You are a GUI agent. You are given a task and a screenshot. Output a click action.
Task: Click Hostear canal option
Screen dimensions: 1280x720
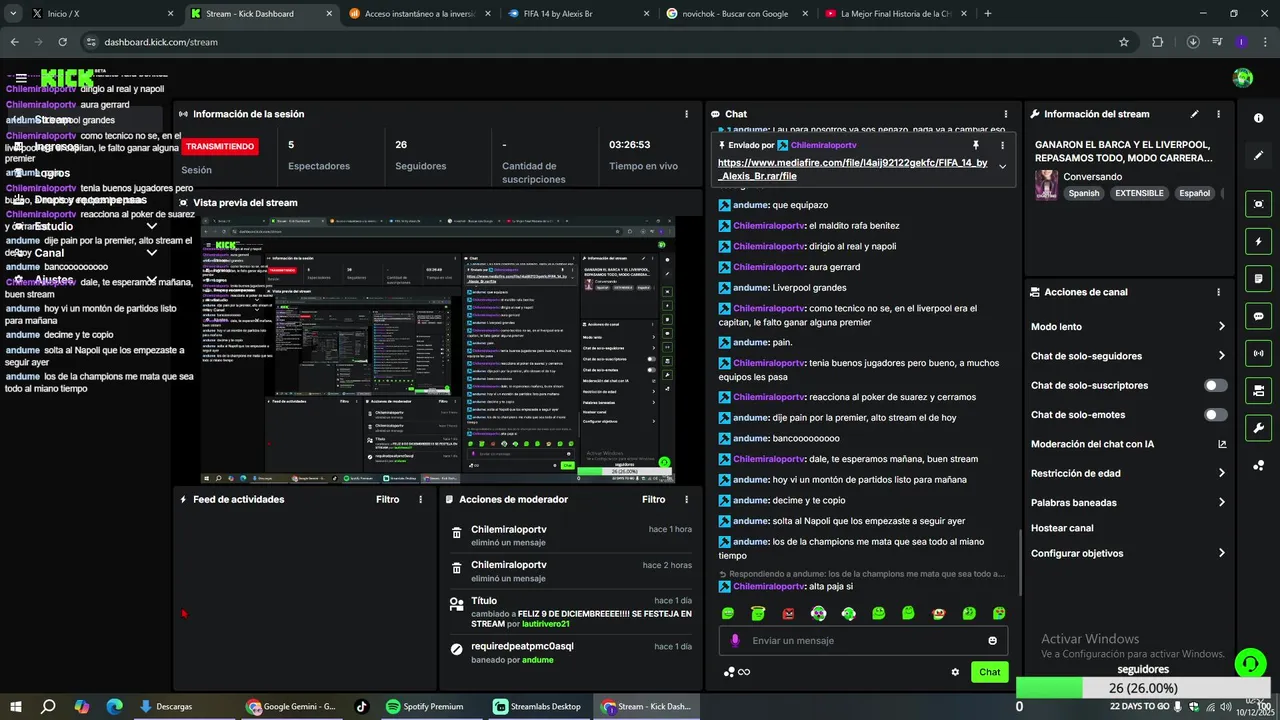[1062, 528]
